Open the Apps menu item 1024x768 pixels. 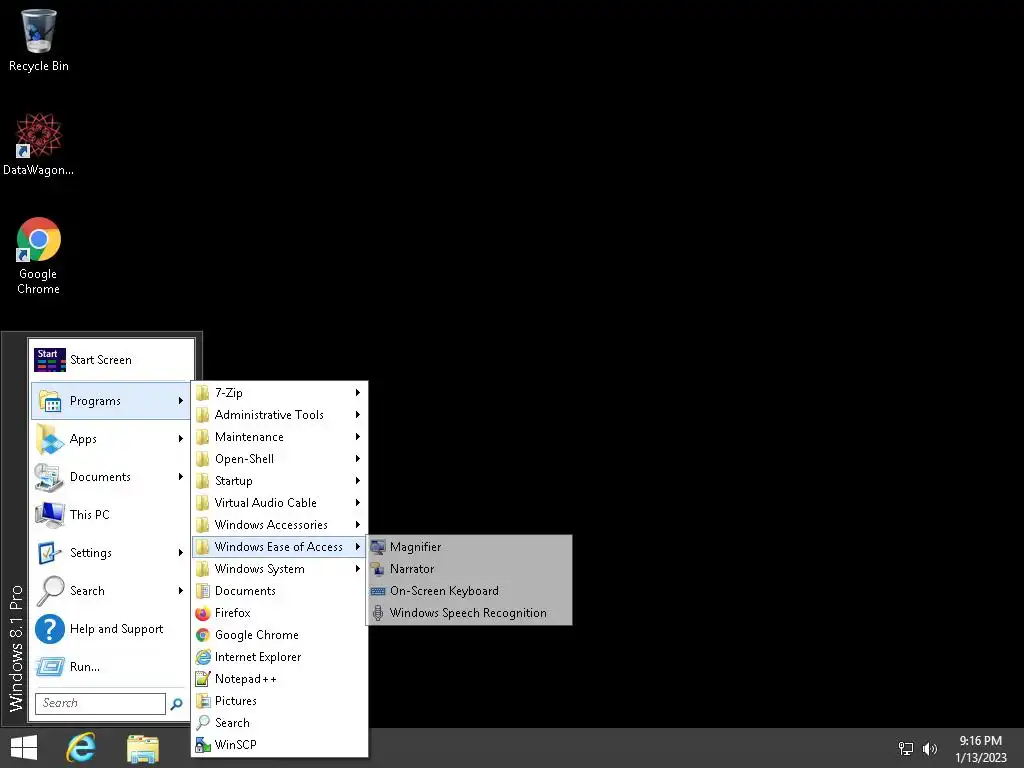tap(110, 439)
